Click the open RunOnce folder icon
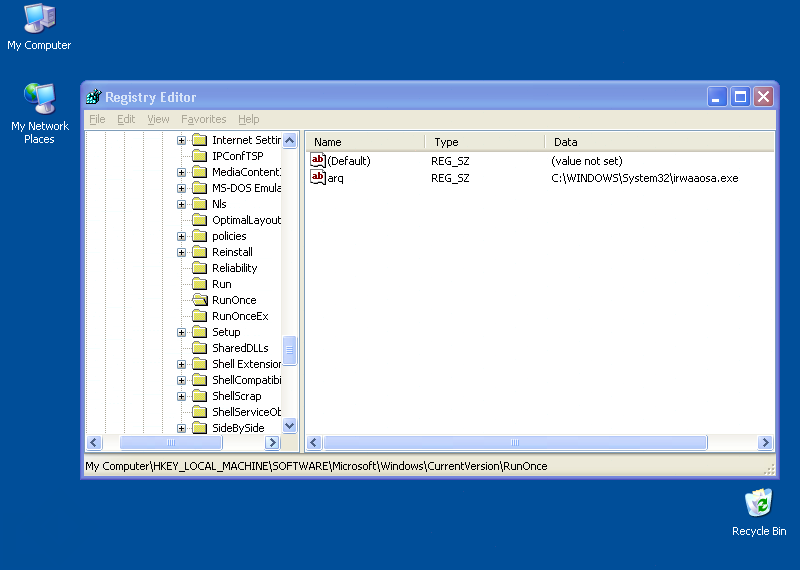 200,300
